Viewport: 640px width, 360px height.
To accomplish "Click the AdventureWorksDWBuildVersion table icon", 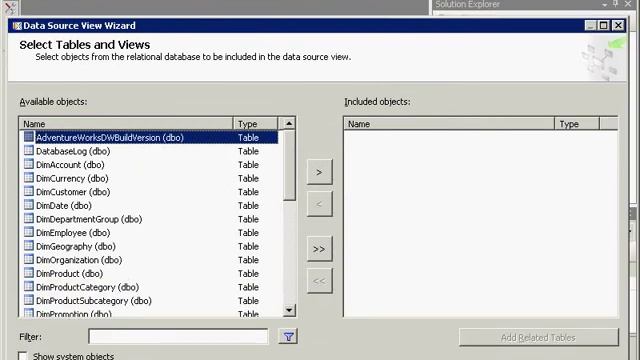I will coord(29,137).
